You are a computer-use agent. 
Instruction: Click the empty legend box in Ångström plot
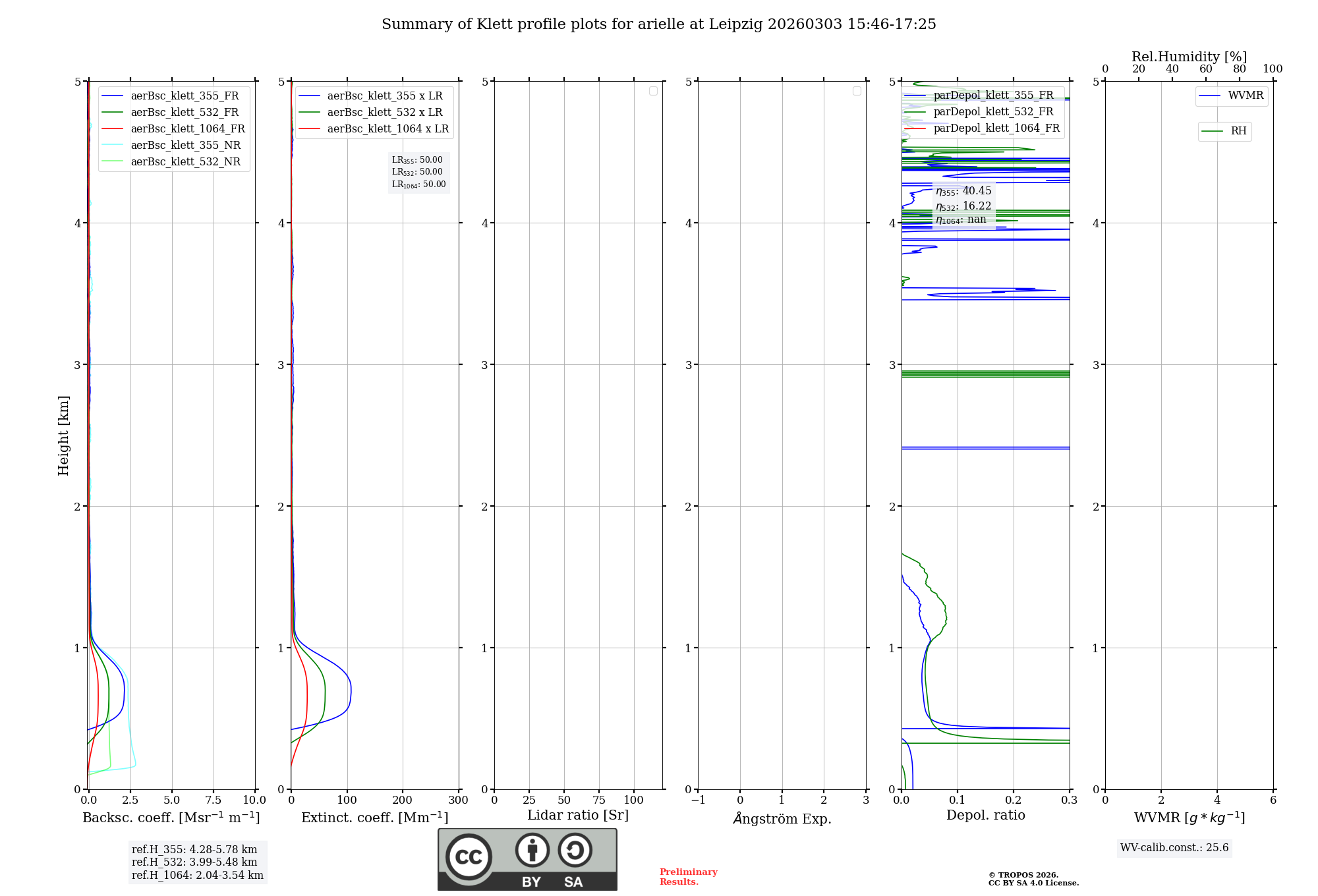(857, 91)
